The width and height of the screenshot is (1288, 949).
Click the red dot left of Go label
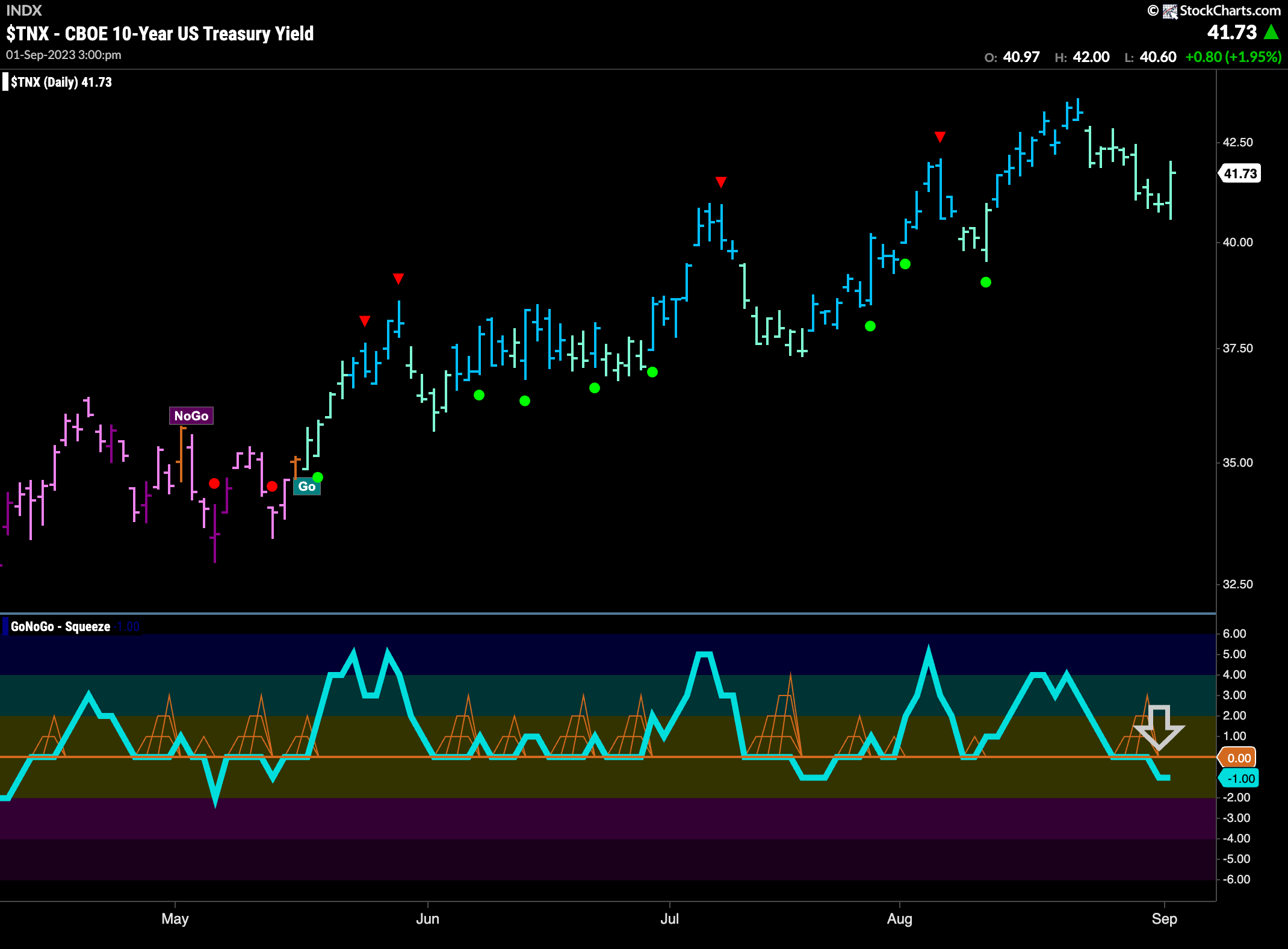pos(272,486)
